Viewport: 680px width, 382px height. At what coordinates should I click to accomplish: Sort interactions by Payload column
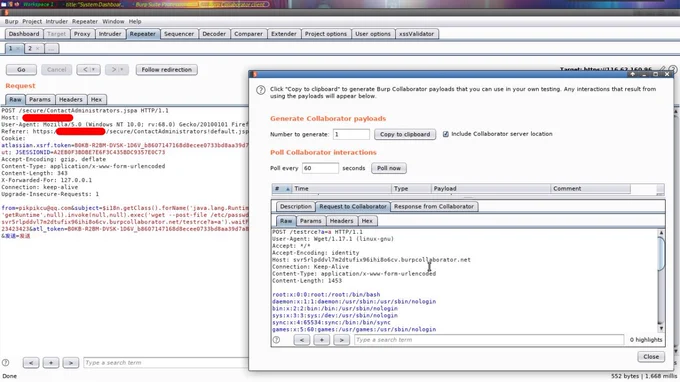pos(490,189)
